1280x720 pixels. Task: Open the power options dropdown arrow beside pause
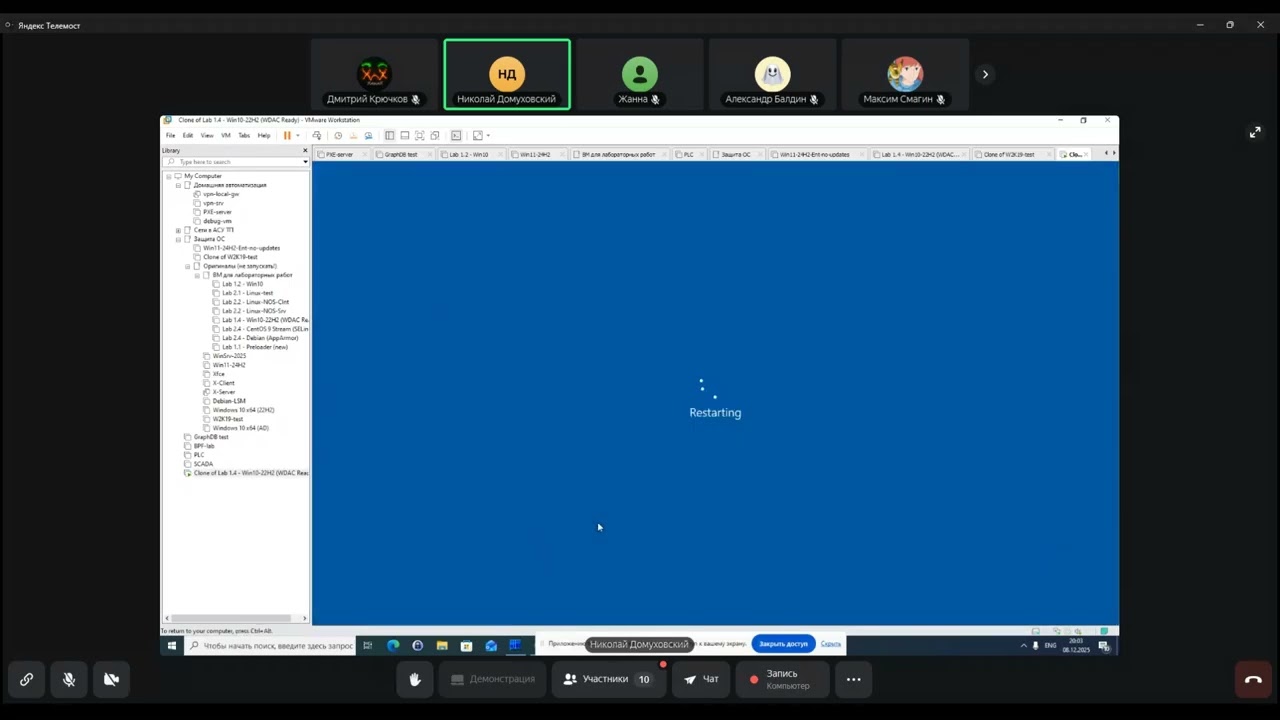click(x=297, y=135)
